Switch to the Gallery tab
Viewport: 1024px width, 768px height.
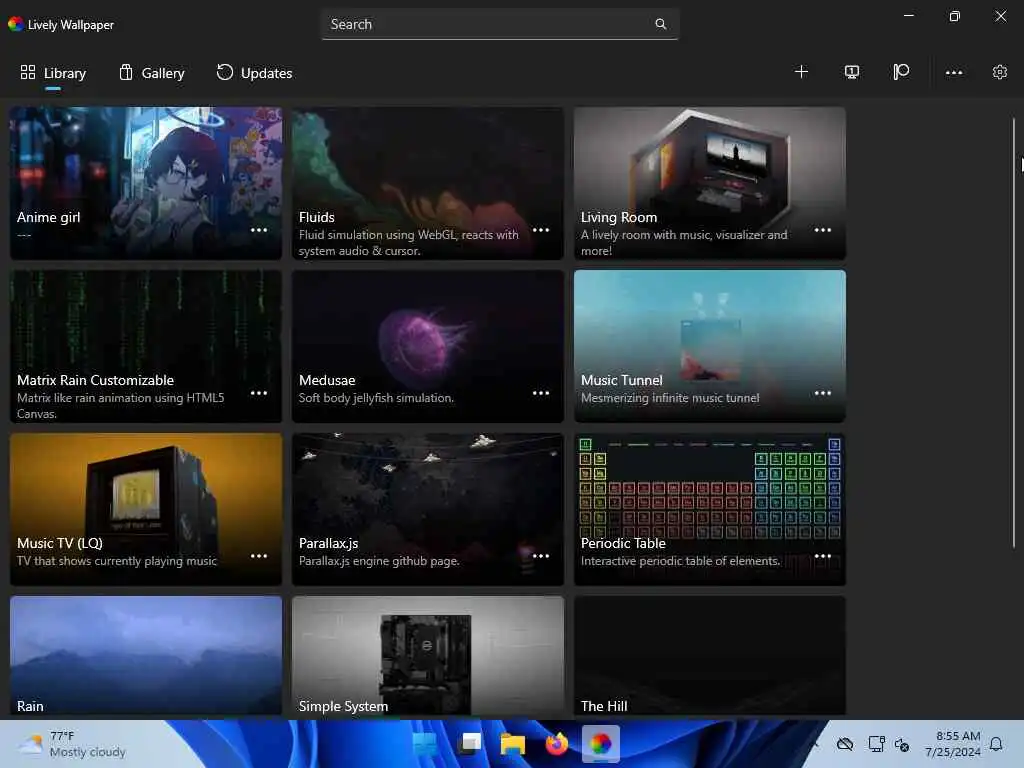(152, 73)
